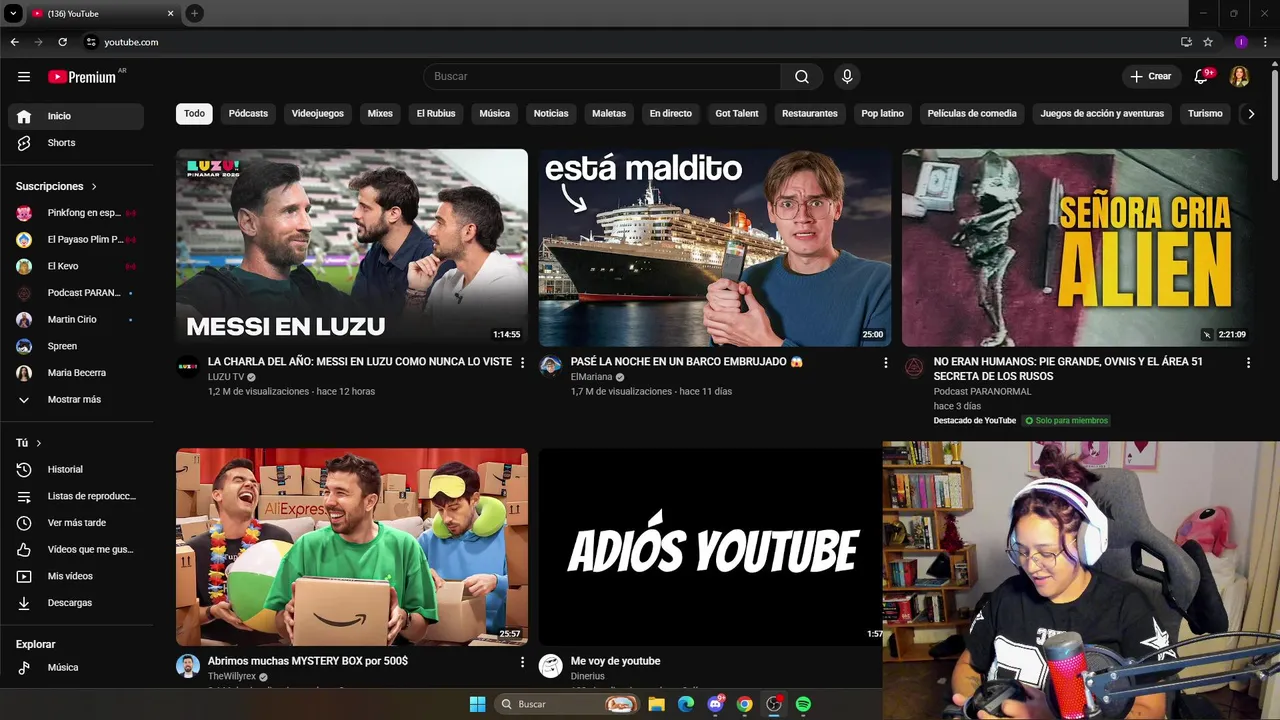Open new browser tab
The image size is (1280, 720).
(194, 13)
